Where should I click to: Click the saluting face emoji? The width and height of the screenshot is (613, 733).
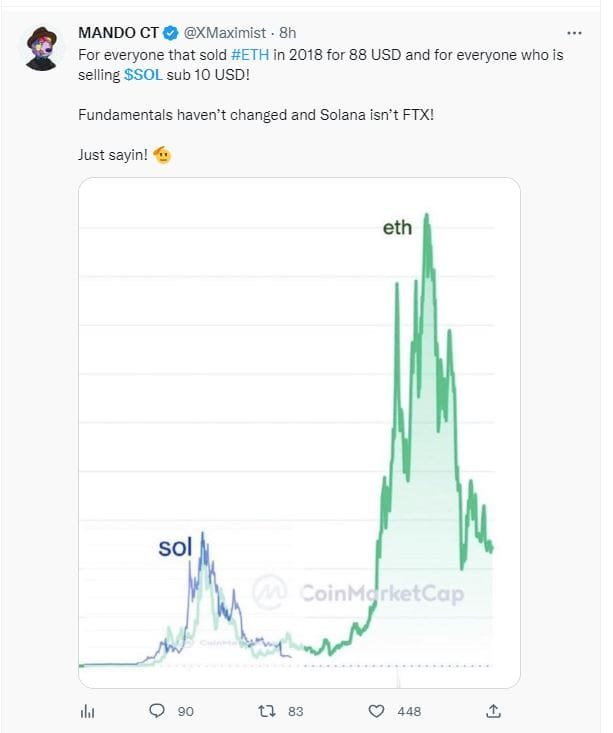(162, 155)
